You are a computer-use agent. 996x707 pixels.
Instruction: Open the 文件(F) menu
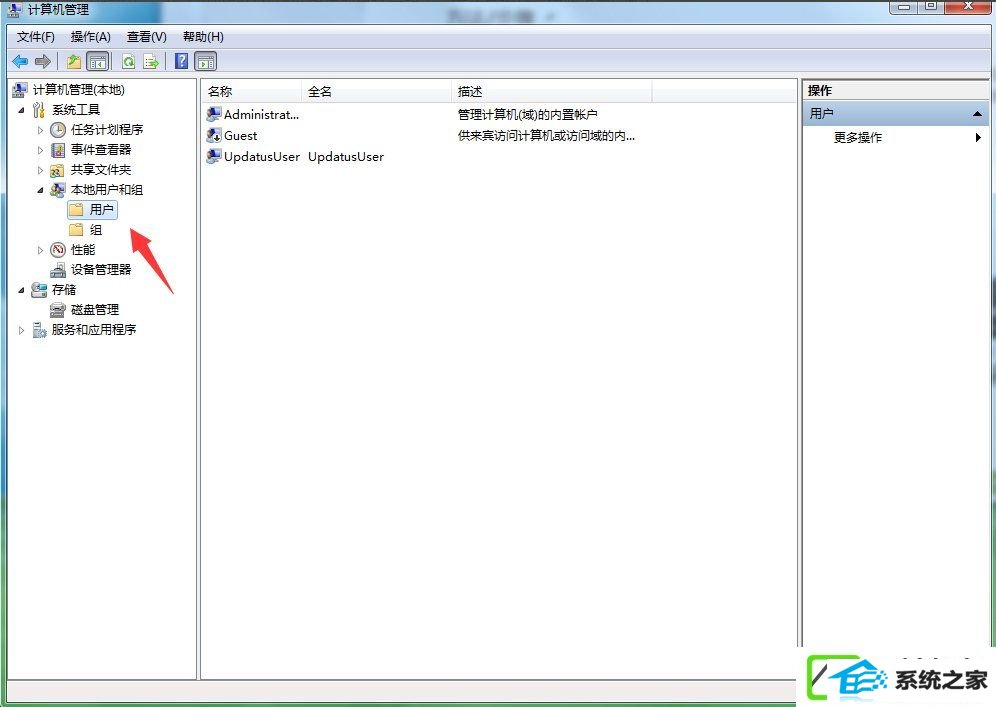point(36,37)
